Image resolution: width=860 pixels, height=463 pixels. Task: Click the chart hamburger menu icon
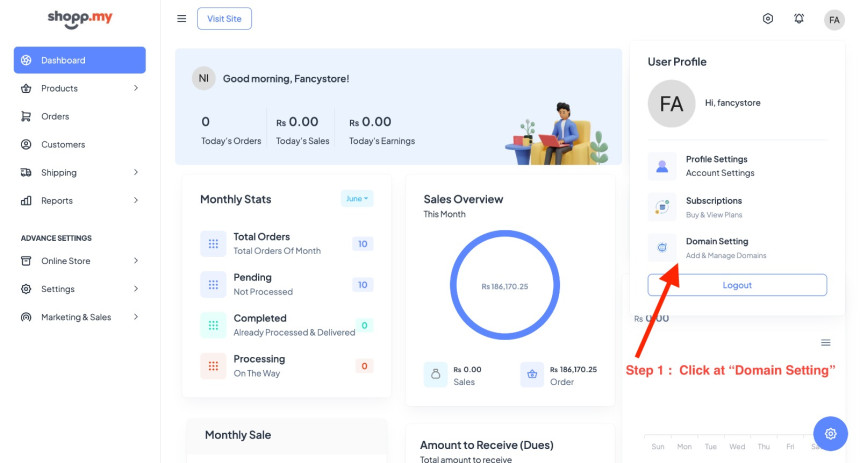pyautogui.click(x=826, y=343)
